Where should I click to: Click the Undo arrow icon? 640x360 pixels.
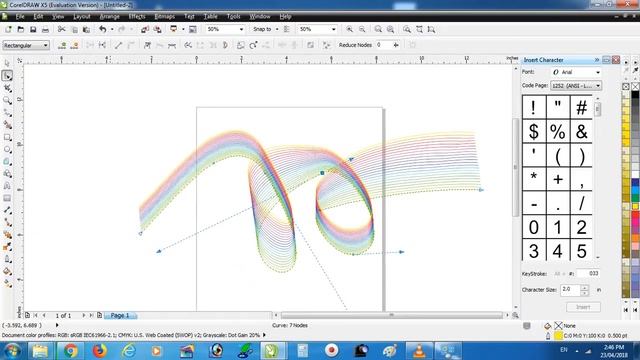102,29
